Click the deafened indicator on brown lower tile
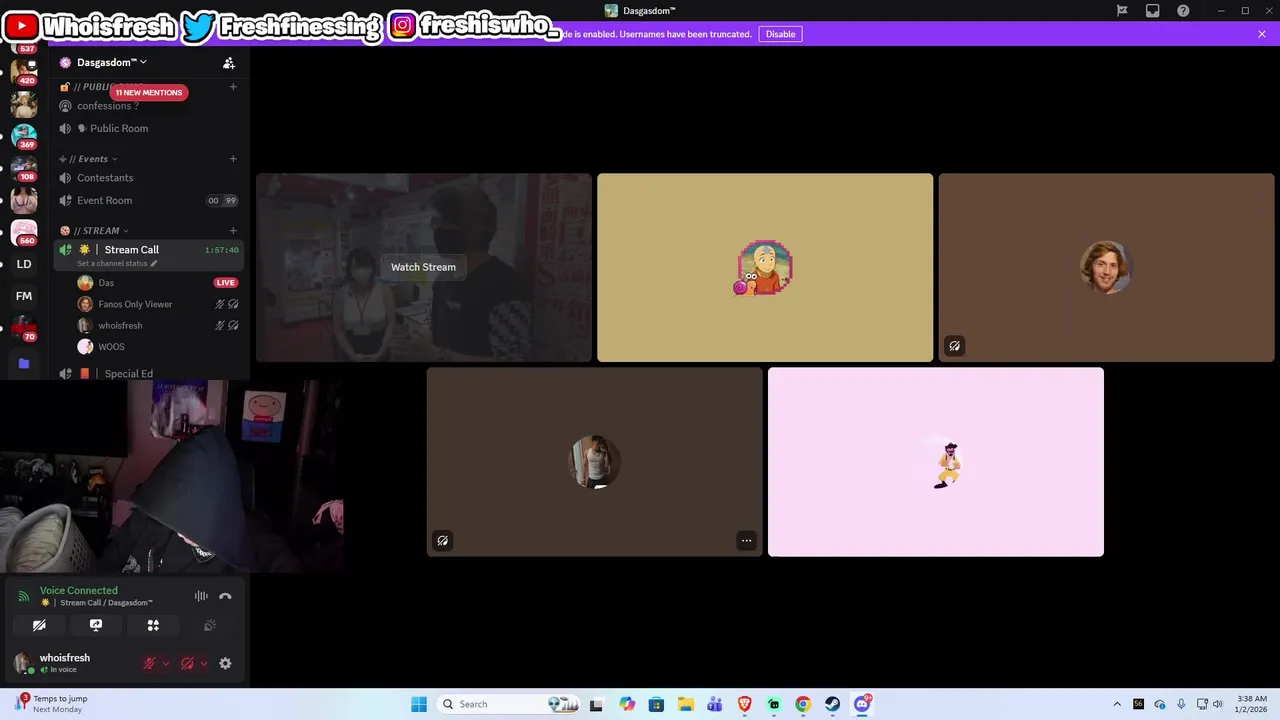 [442, 541]
